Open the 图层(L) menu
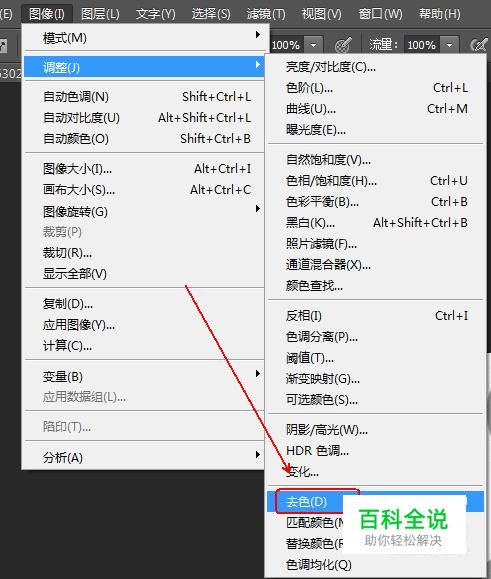Viewport: 491px width, 579px height. pos(100,14)
